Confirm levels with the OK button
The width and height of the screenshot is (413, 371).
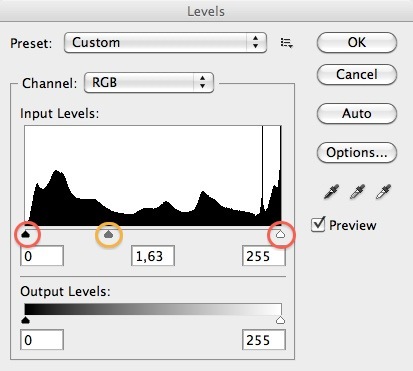coord(357,42)
